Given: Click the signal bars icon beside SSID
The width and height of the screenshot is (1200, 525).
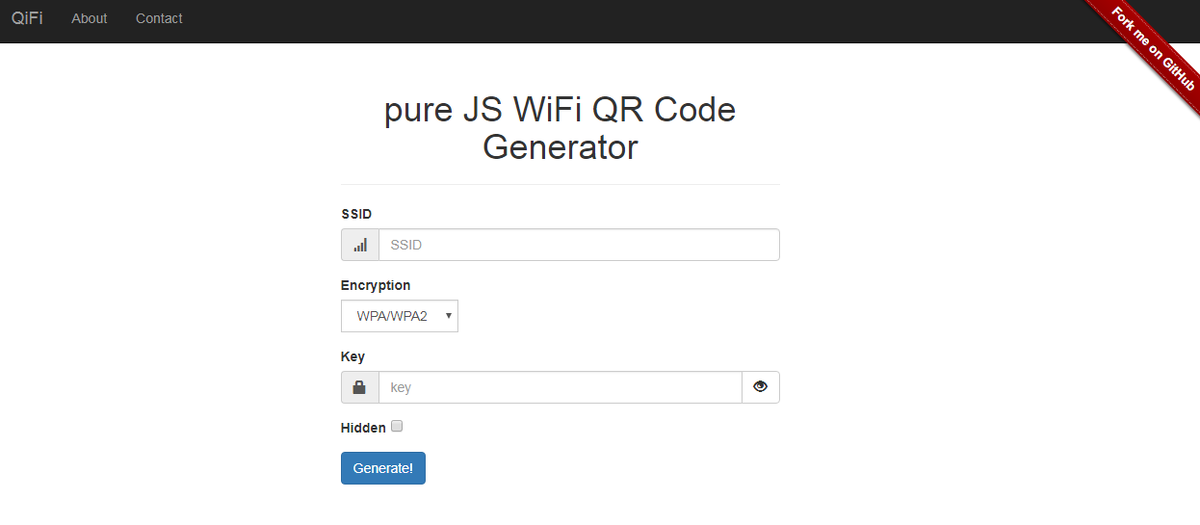Looking at the screenshot, I should coord(360,245).
